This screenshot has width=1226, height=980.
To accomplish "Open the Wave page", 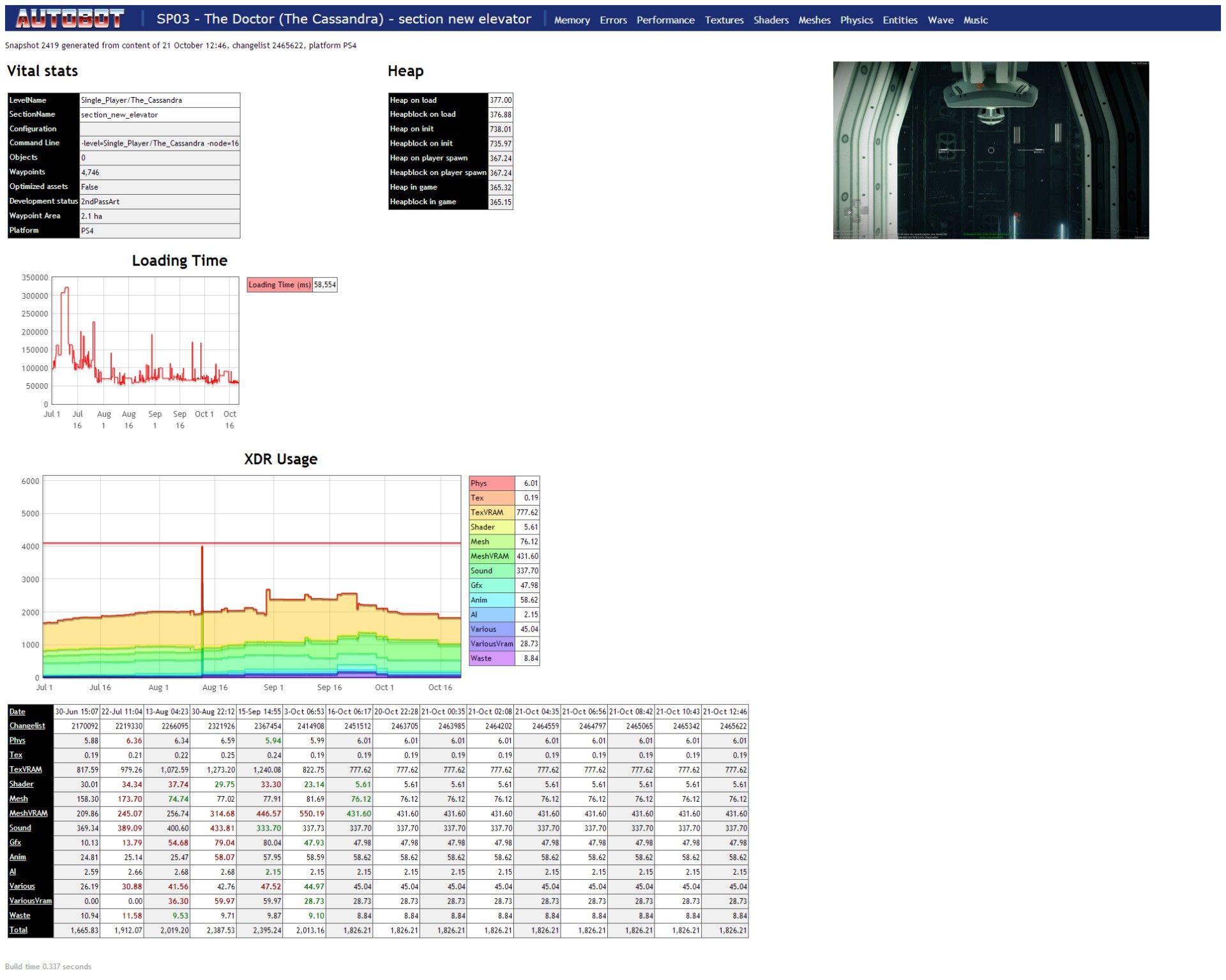I will pyautogui.click(x=940, y=20).
